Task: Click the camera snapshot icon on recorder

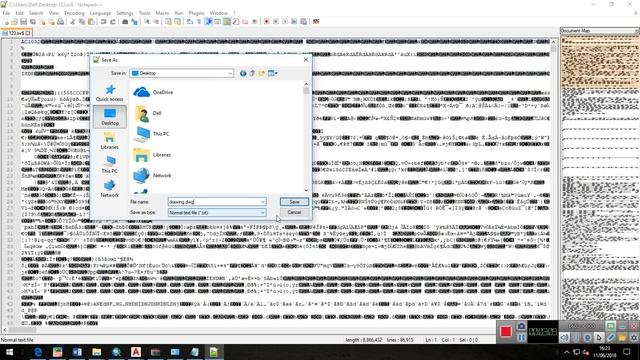Action: pyautogui.click(x=521, y=326)
